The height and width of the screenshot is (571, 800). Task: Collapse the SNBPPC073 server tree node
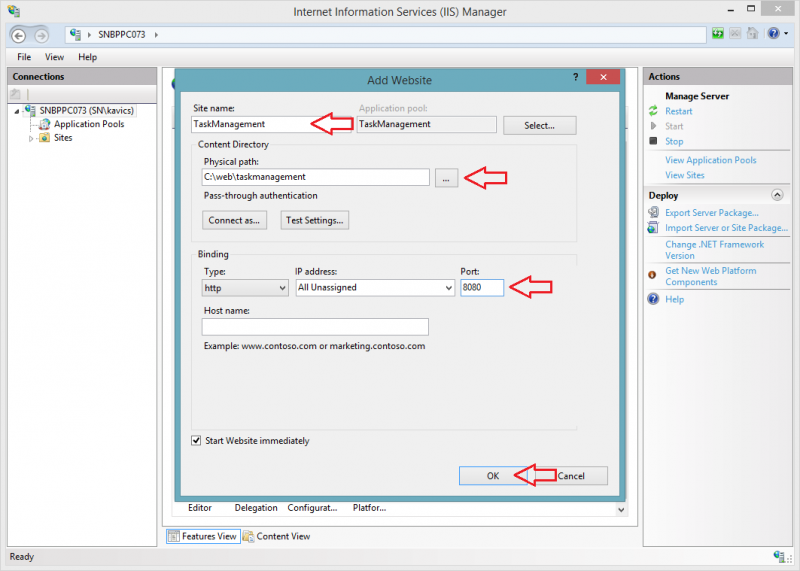tap(17, 111)
